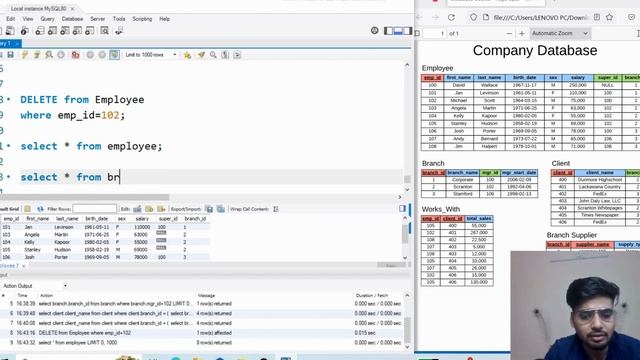Sort by the emp_id column header
This screenshot has width=640, height=360.
(x=11, y=219)
